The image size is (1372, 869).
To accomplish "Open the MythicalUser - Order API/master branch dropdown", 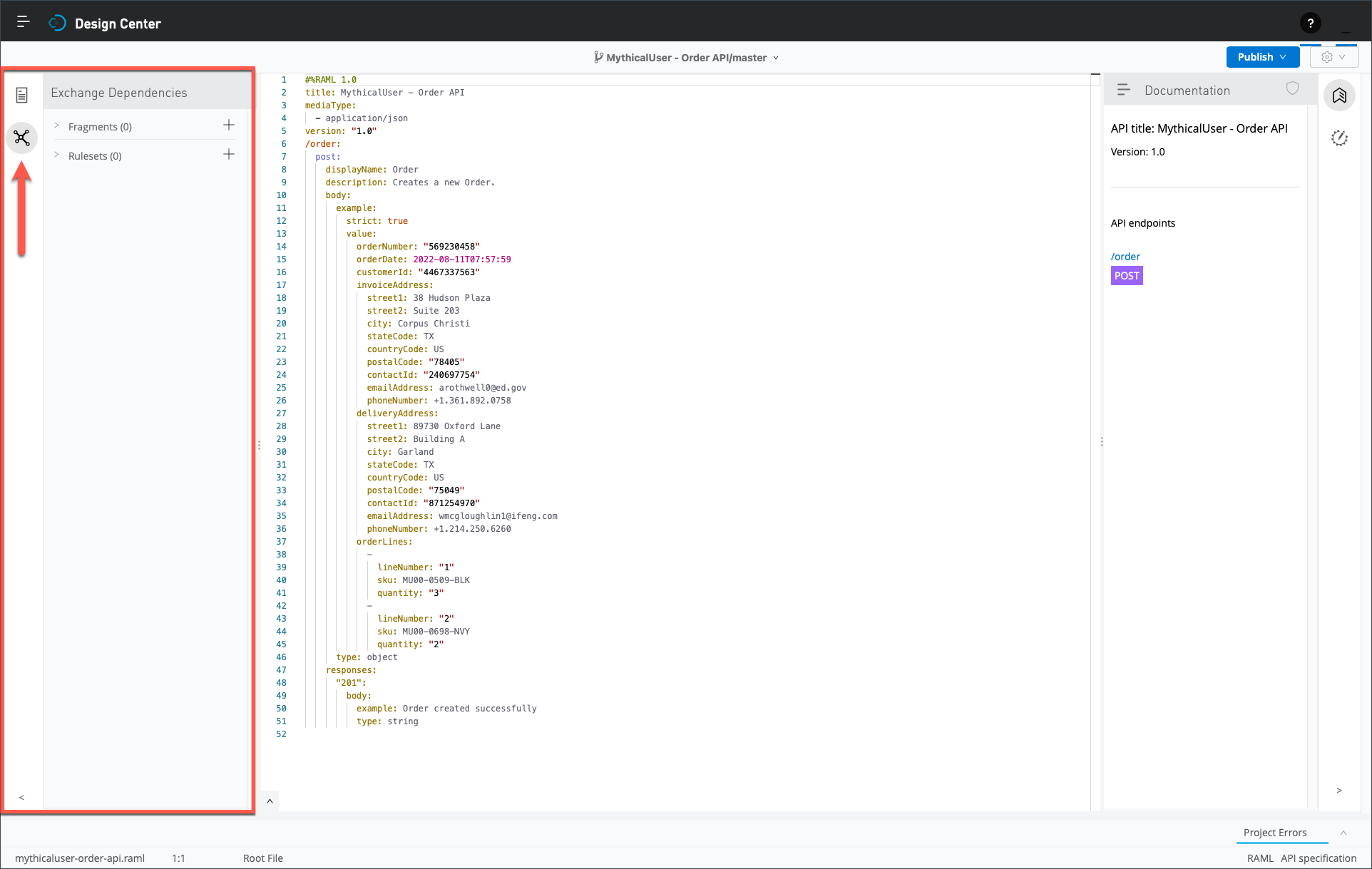I will click(687, 58).
